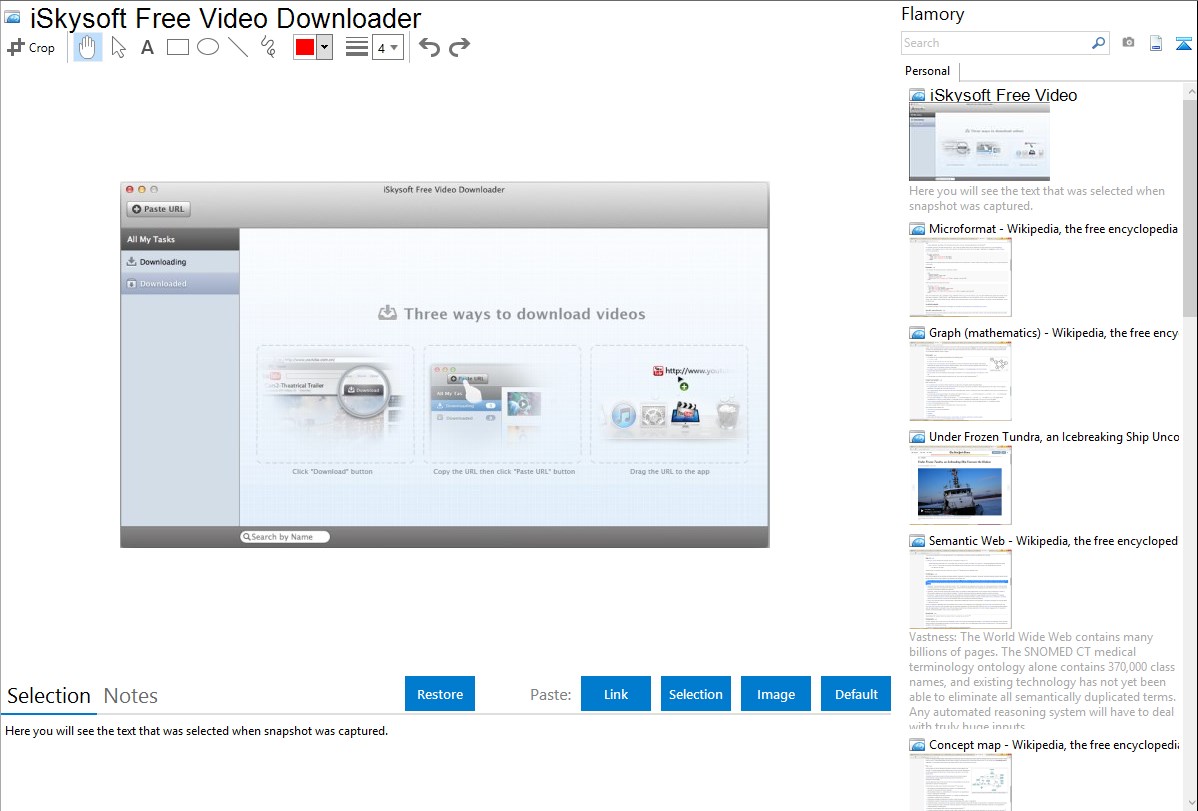Click the scroll-down arrow of snapshot list
Screen dimensions: 1198x811
(1190, 803)
